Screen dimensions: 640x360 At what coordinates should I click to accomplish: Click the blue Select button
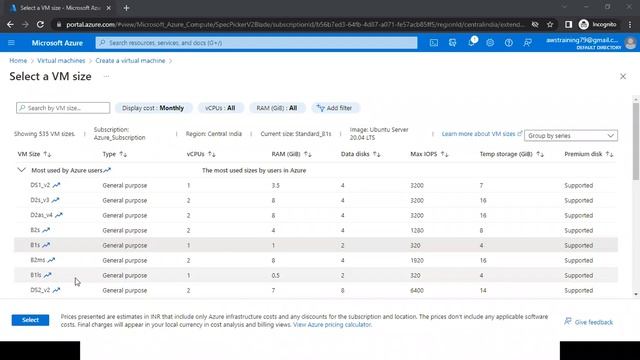click(30, 320)
